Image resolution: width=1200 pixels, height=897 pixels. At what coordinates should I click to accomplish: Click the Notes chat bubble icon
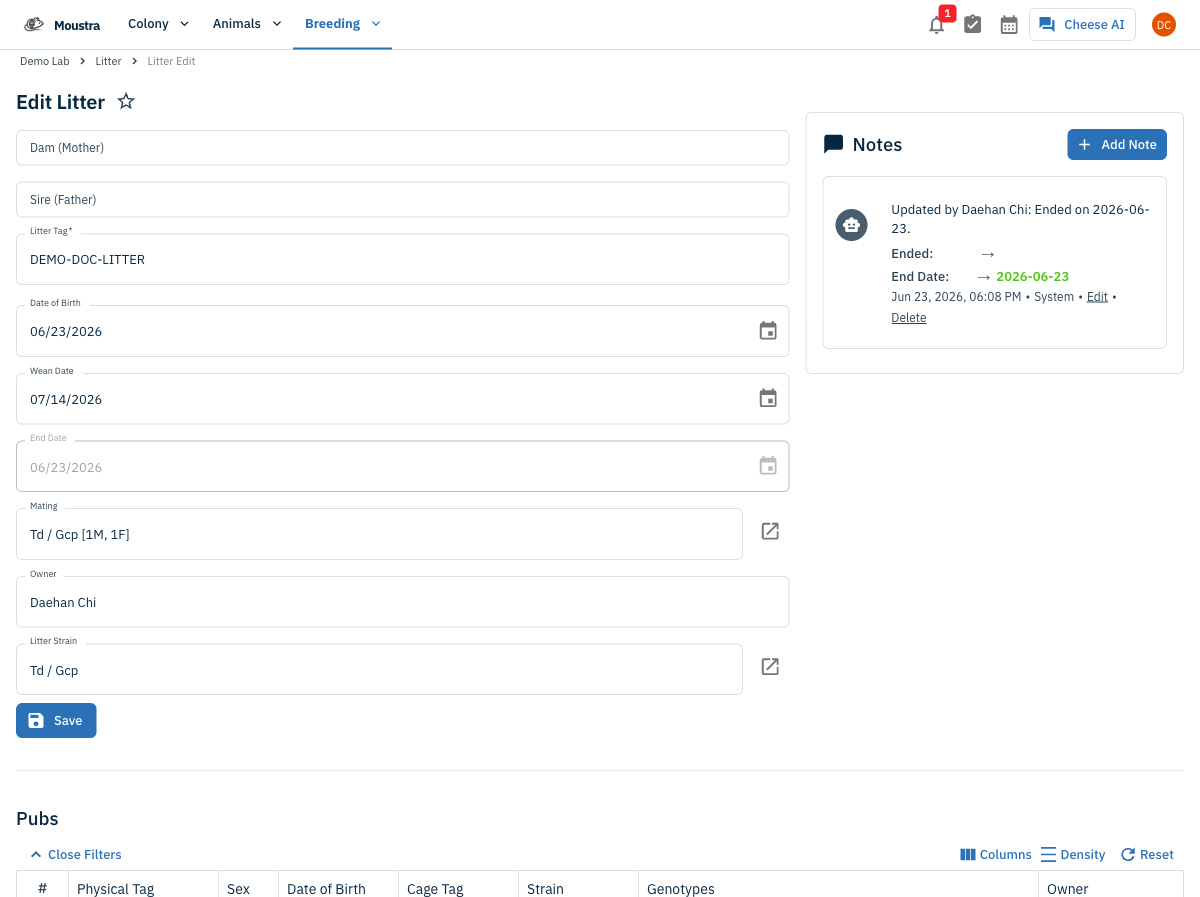[833, 145]
